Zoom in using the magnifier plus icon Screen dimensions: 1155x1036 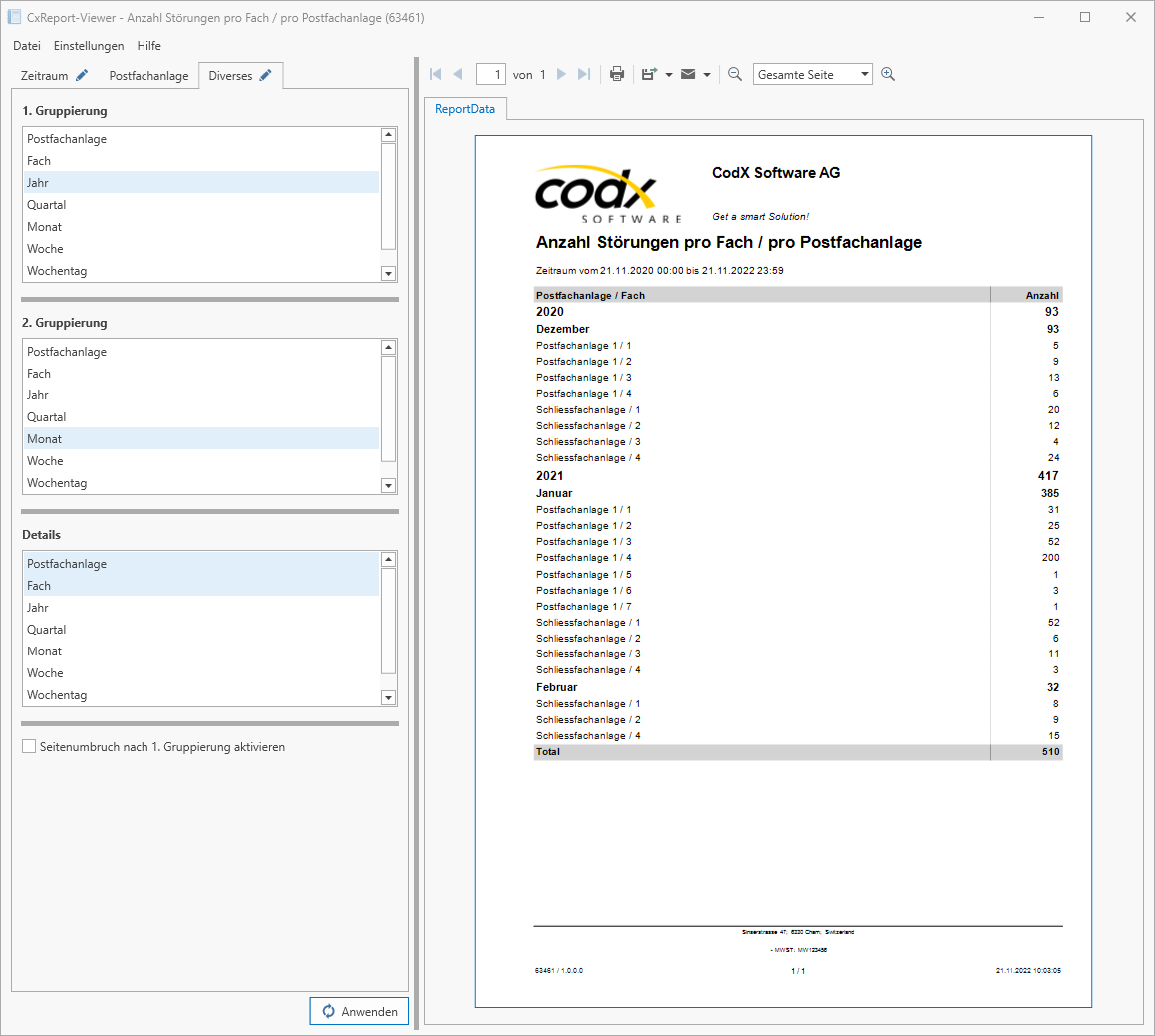click(887, 74)
